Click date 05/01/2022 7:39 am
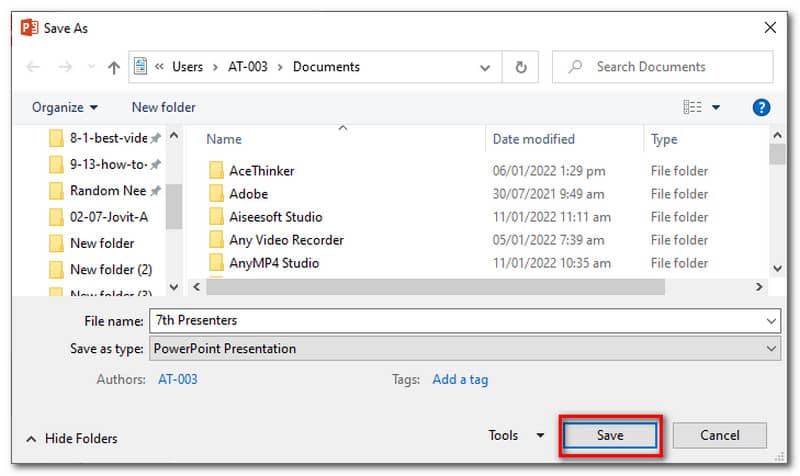The height and width of the screenshot is (476, 800). coord(548,240)
